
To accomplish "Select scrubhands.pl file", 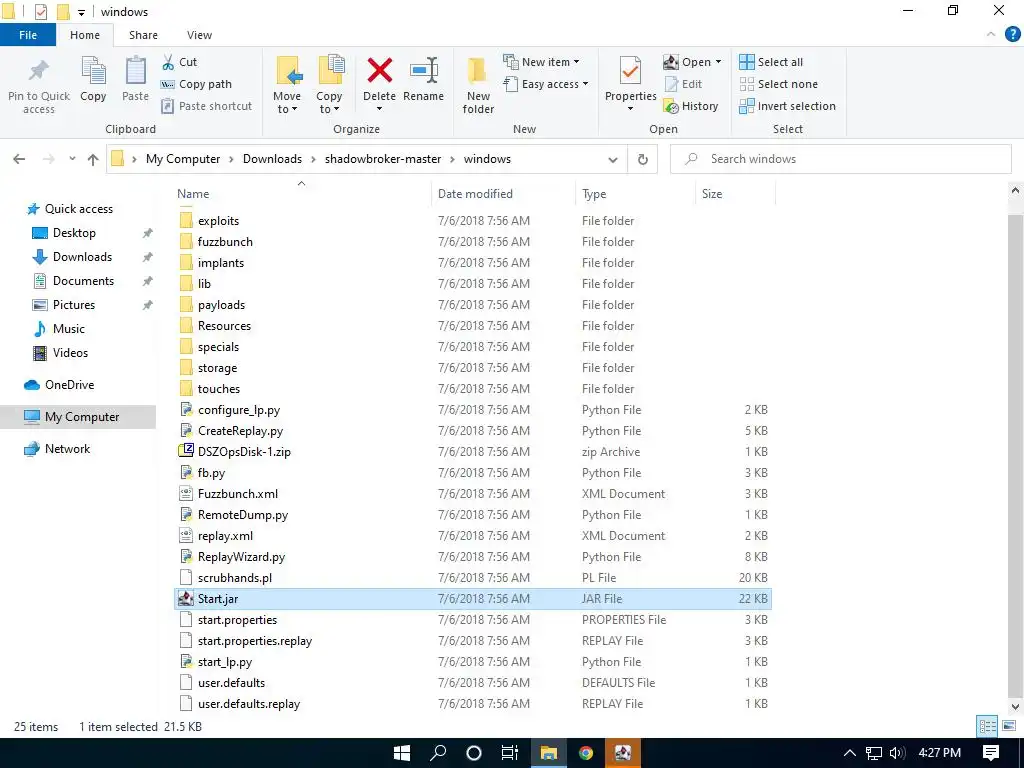I will tap(234, 578).
